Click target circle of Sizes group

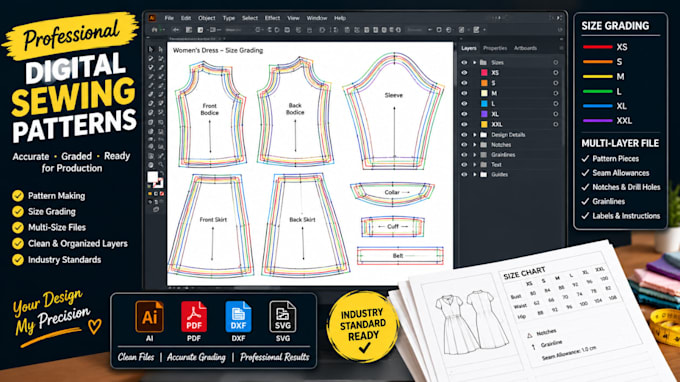tap(556, 62)
